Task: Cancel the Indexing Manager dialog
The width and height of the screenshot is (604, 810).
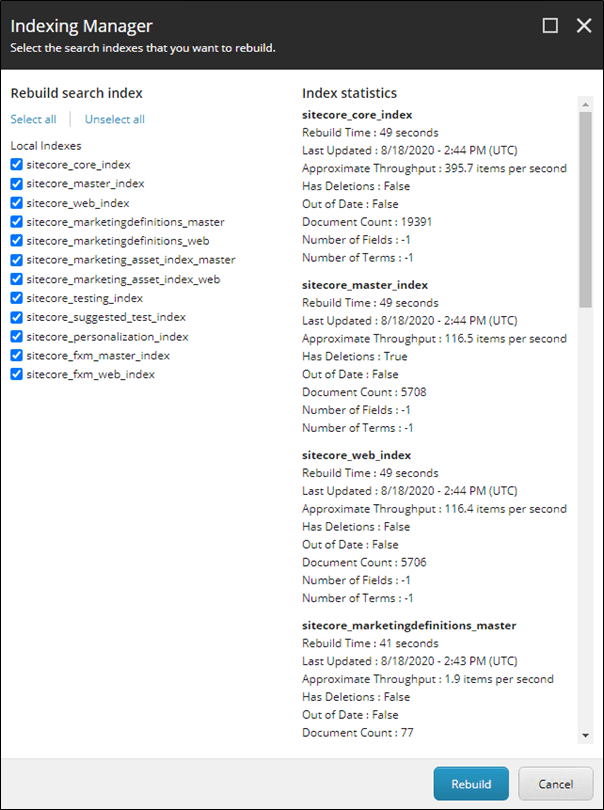Action: coord(555,784)
